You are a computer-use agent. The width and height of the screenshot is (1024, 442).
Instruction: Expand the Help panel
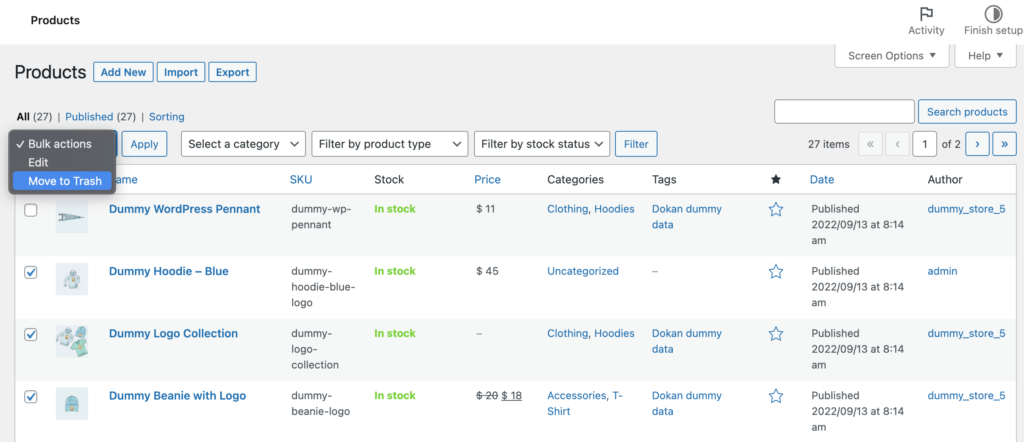[985, 56]
